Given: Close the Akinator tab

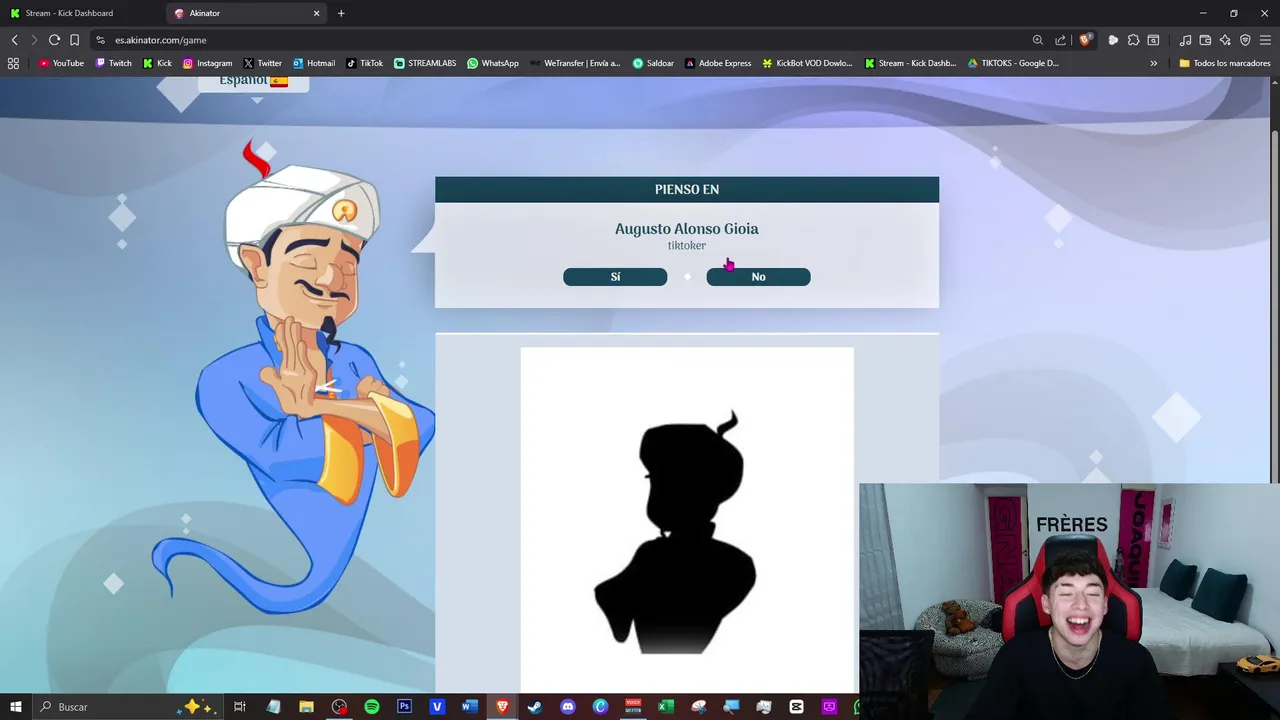Looking at the screenshot, I should [x=317, y=13].
